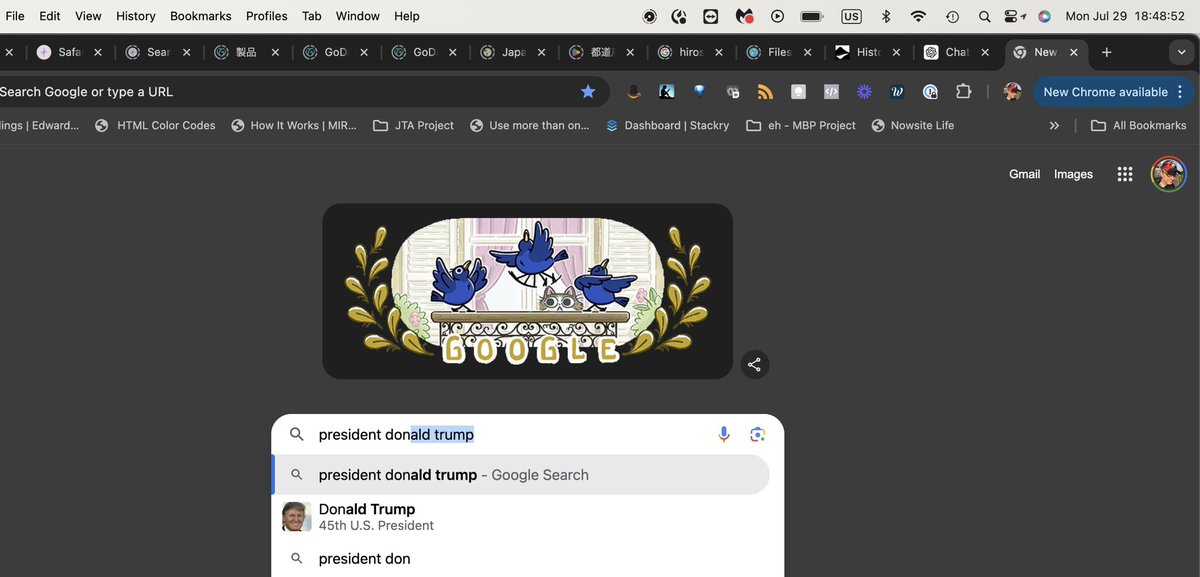
Task: Open the Dashboard | Stackry bookmark
Action: pyautogui.click(x=667, y=125)
